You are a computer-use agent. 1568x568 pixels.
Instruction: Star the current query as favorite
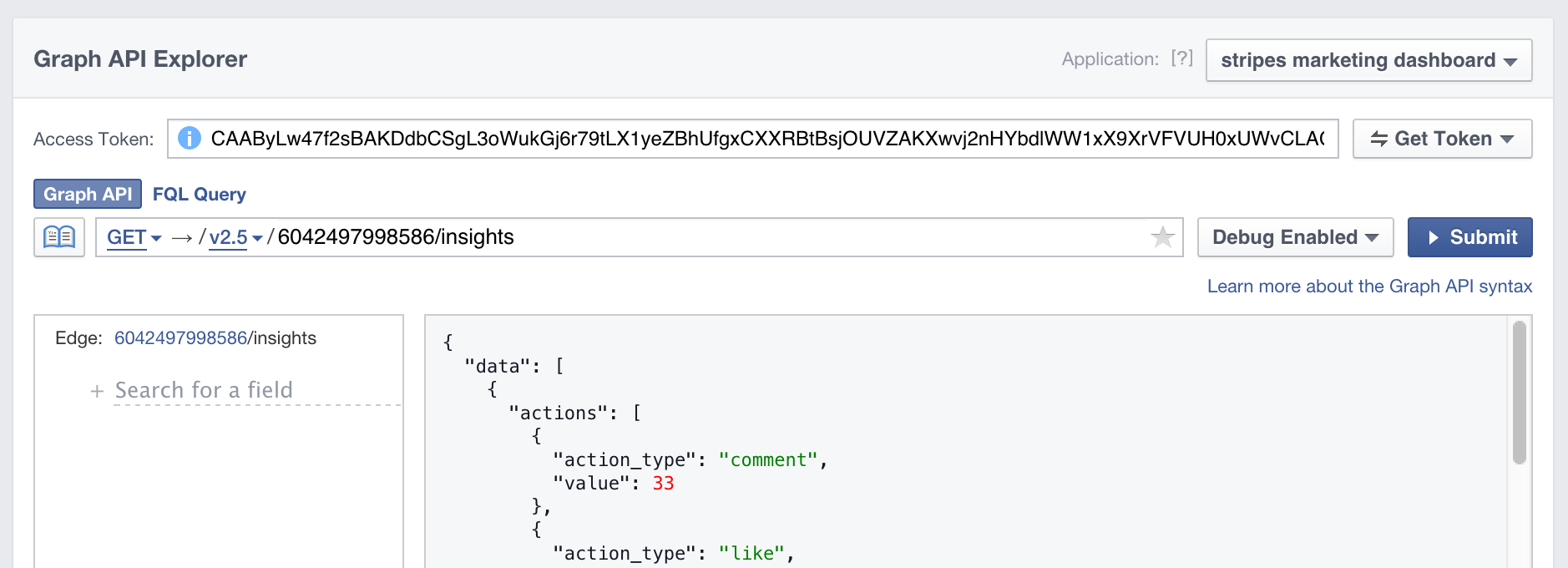tap(1162, 237)
